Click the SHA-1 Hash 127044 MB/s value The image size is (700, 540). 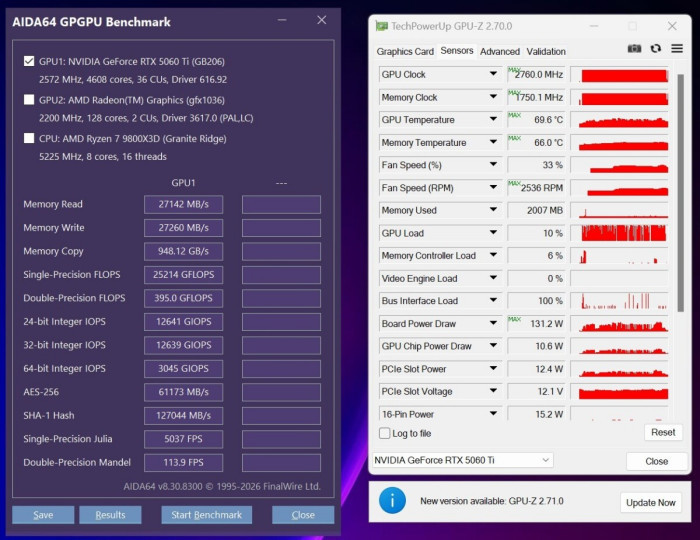click(183, 415)
